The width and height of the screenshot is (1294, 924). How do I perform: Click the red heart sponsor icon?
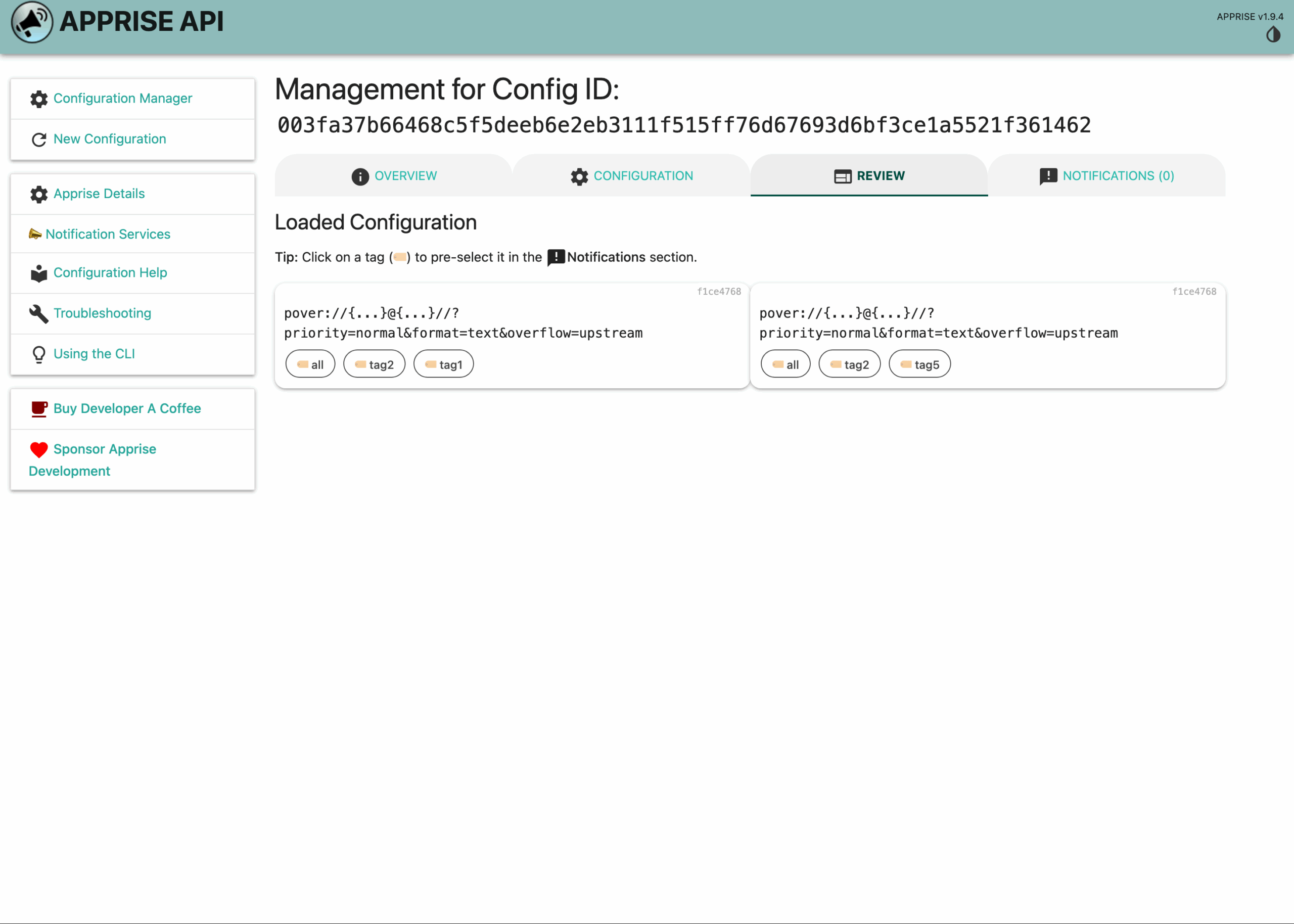click(39, 450)
